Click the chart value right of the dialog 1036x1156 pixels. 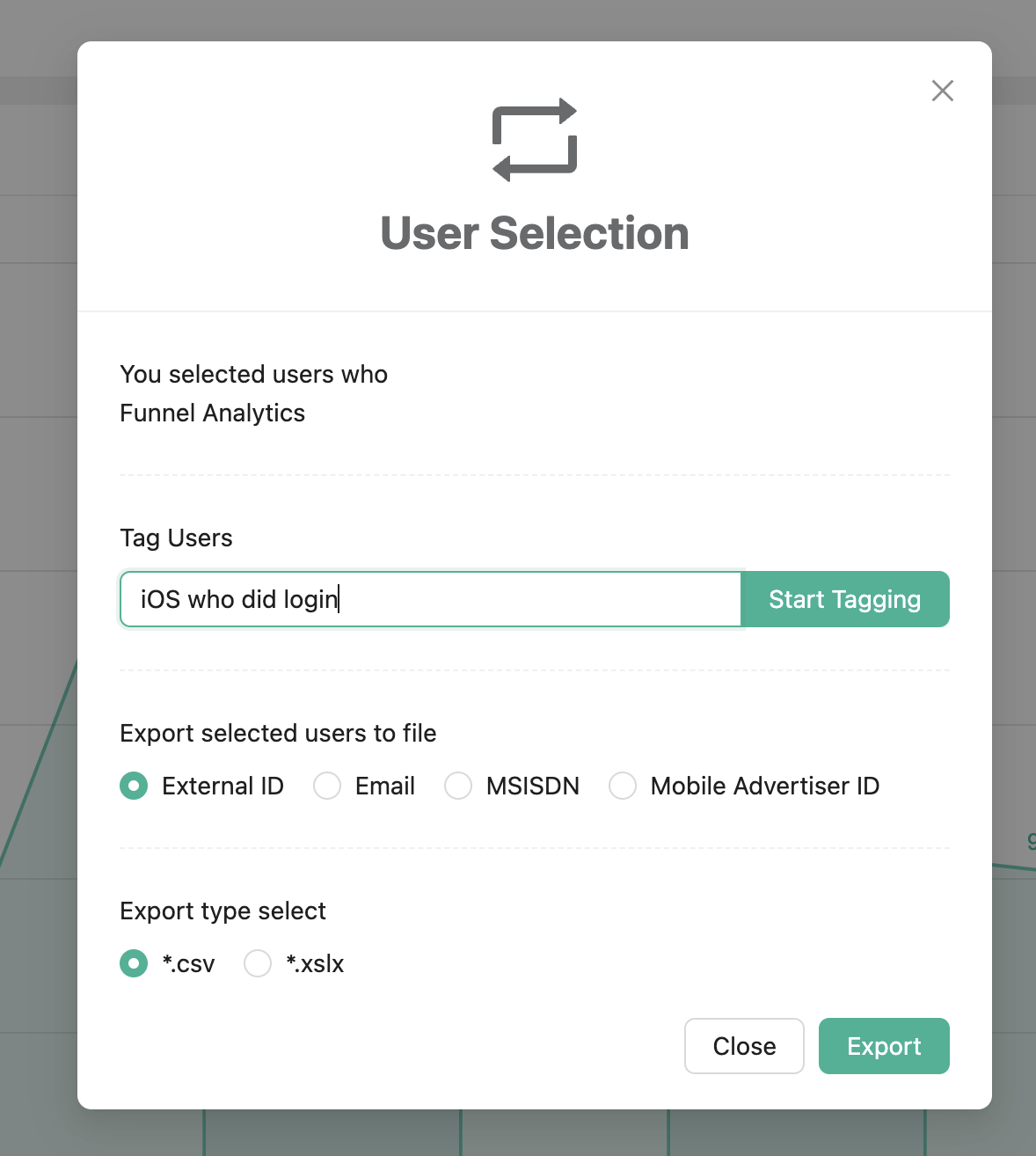(1031, 841)
